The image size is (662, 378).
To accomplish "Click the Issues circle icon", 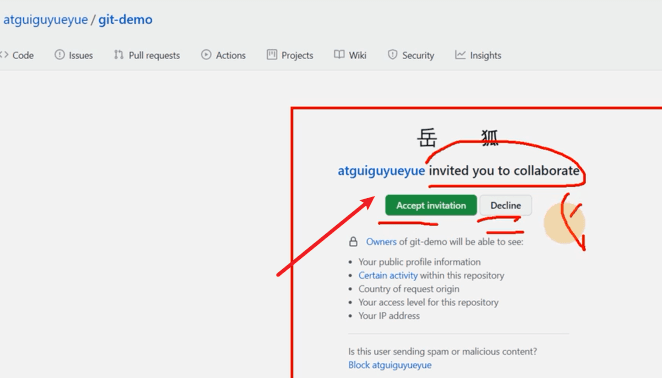I will (60, 54).
